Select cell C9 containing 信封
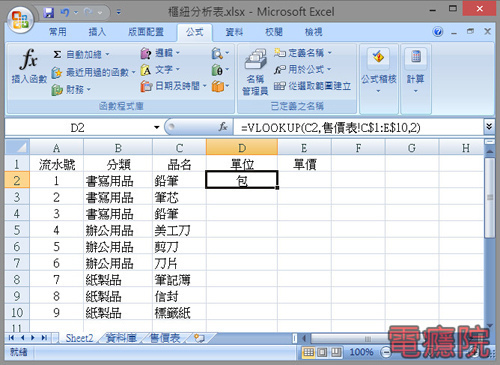Viewport: 500px width, 365px height. (x=179, y=296)
